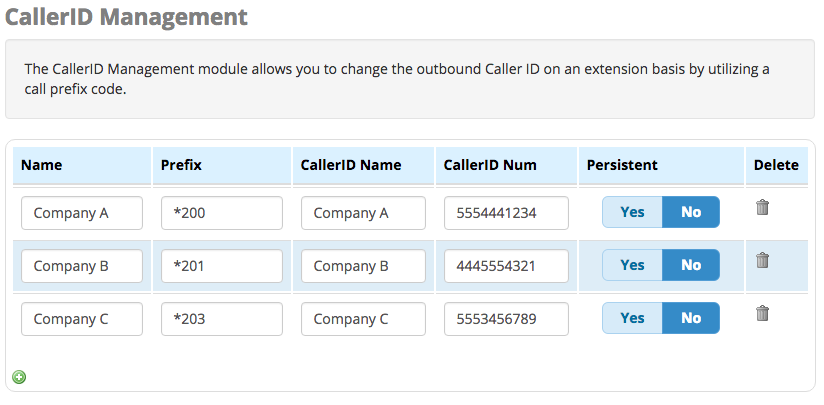824x405 pixels.
Task: Delete the Company A row via trash icon
Action: [x=763, y=207]
